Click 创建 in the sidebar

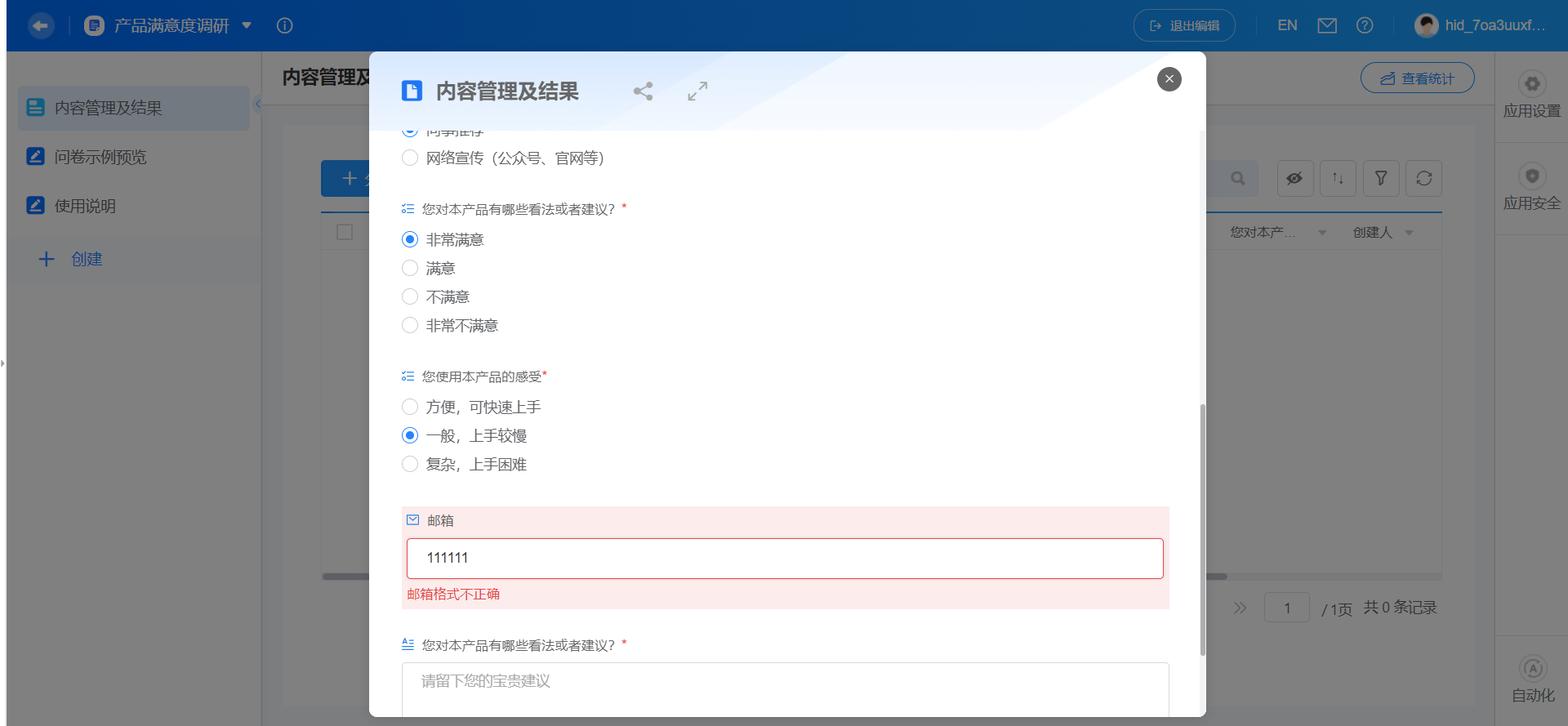point(71,259)
